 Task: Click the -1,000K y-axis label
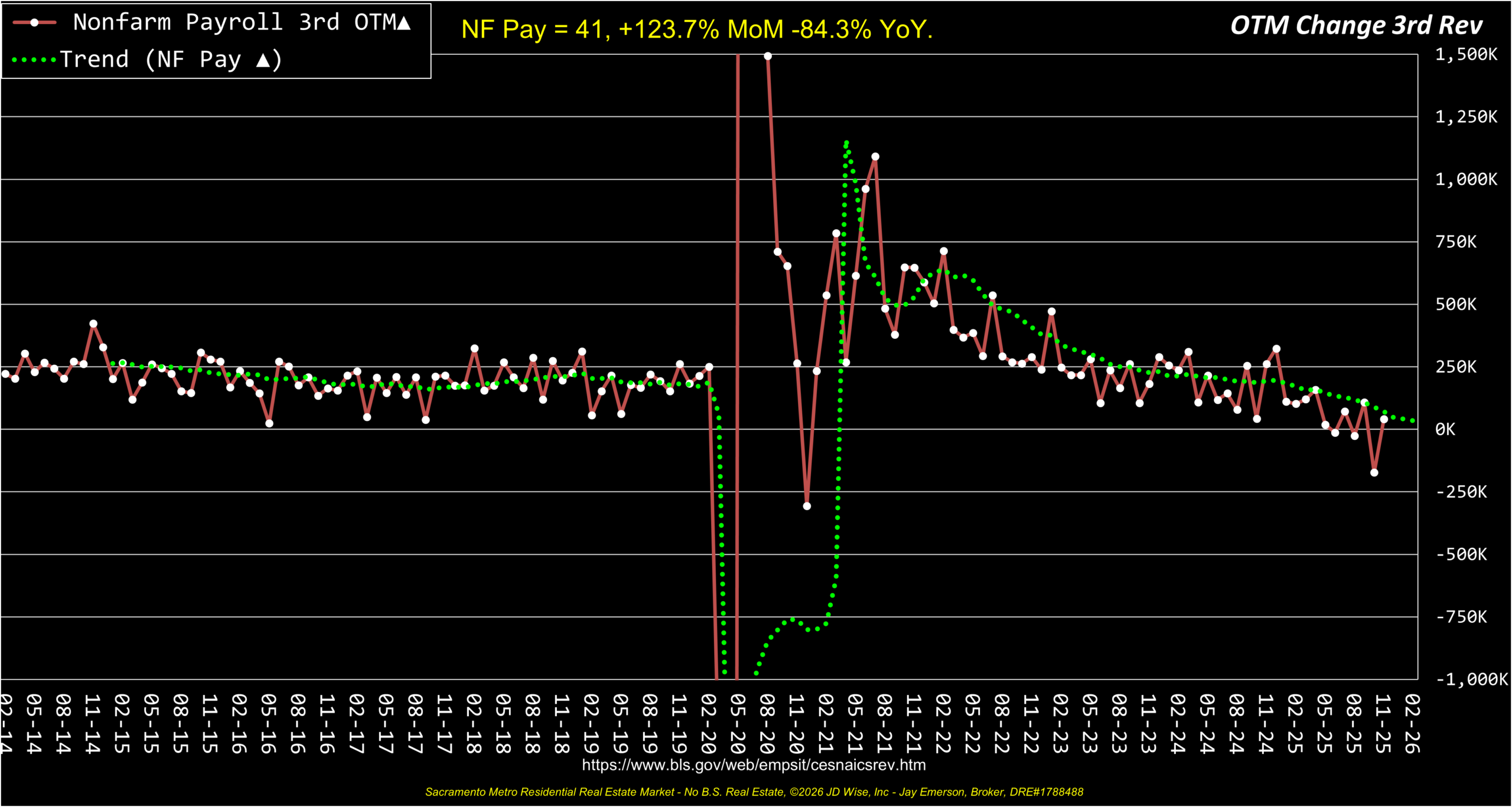pos(1471,679)
